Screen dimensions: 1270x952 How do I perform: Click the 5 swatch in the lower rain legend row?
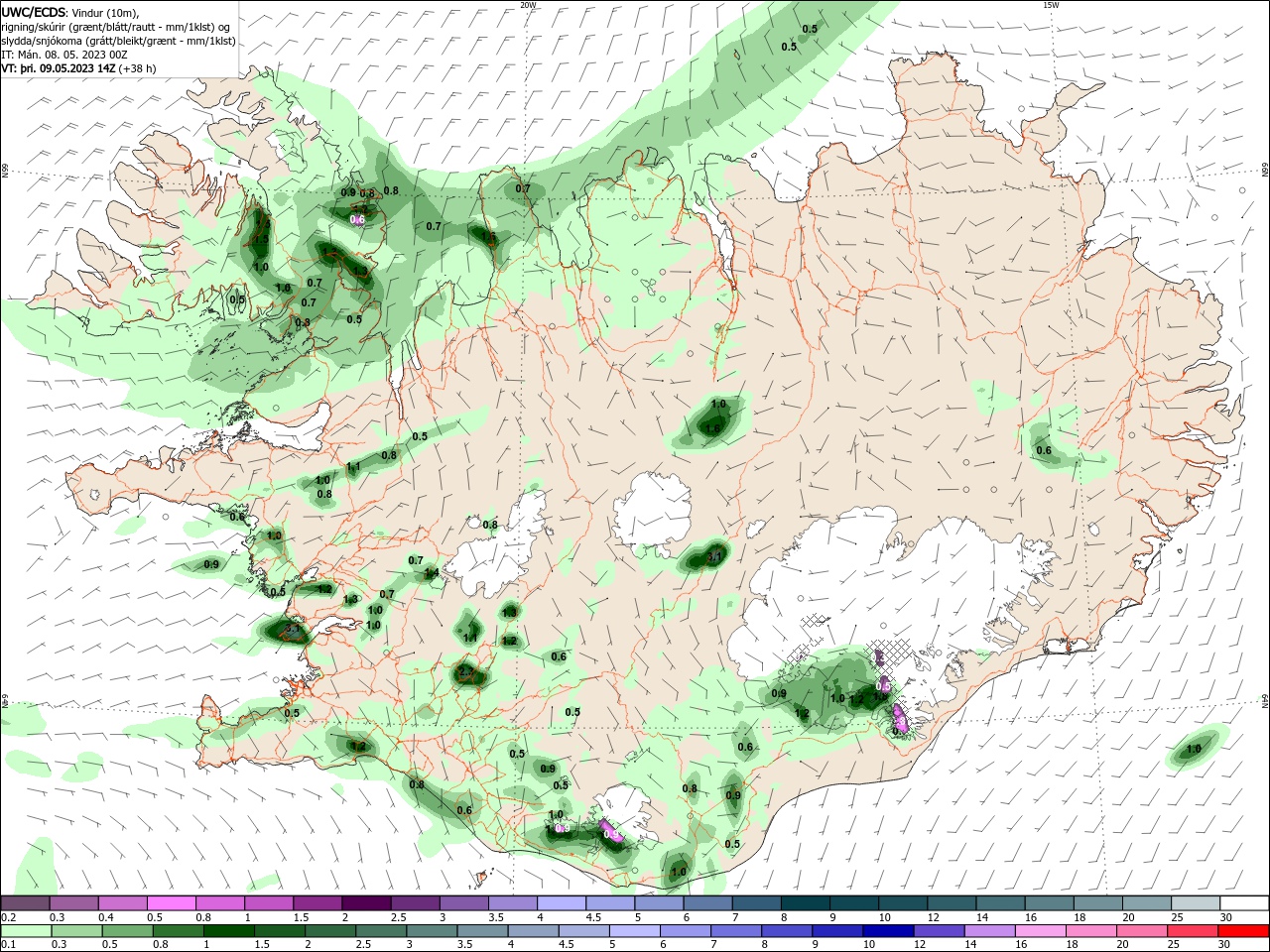pos(634,931)
